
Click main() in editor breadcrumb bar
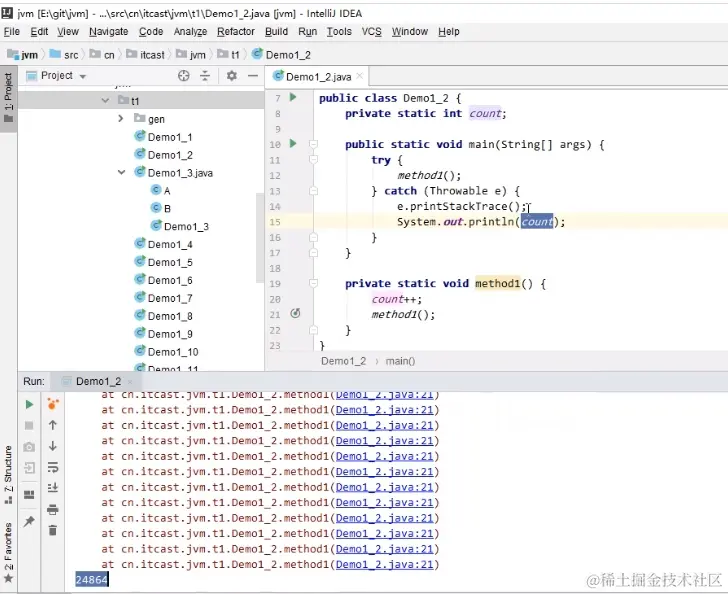[x=400, y=361]
